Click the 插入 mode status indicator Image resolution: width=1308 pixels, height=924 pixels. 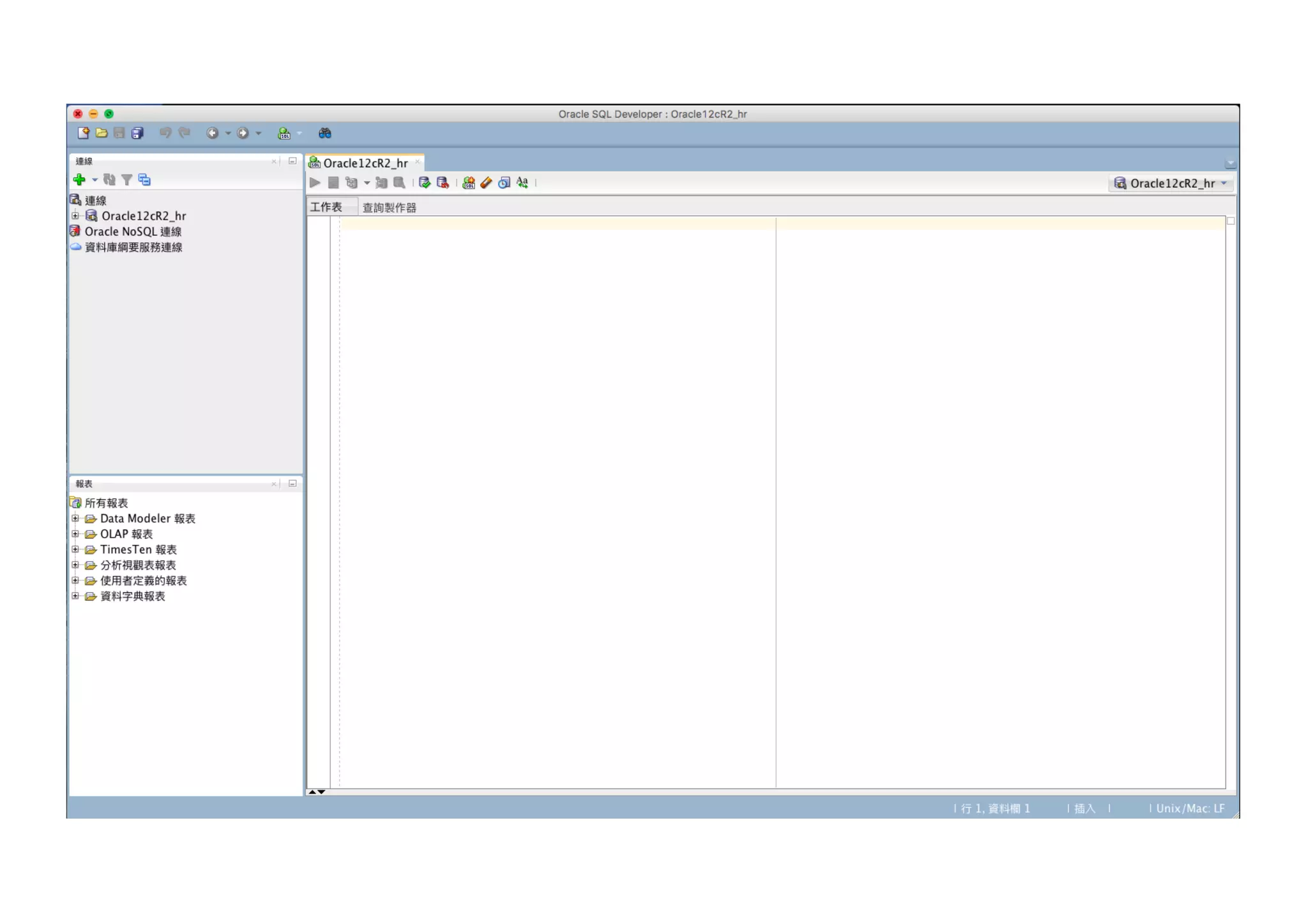1084,808
